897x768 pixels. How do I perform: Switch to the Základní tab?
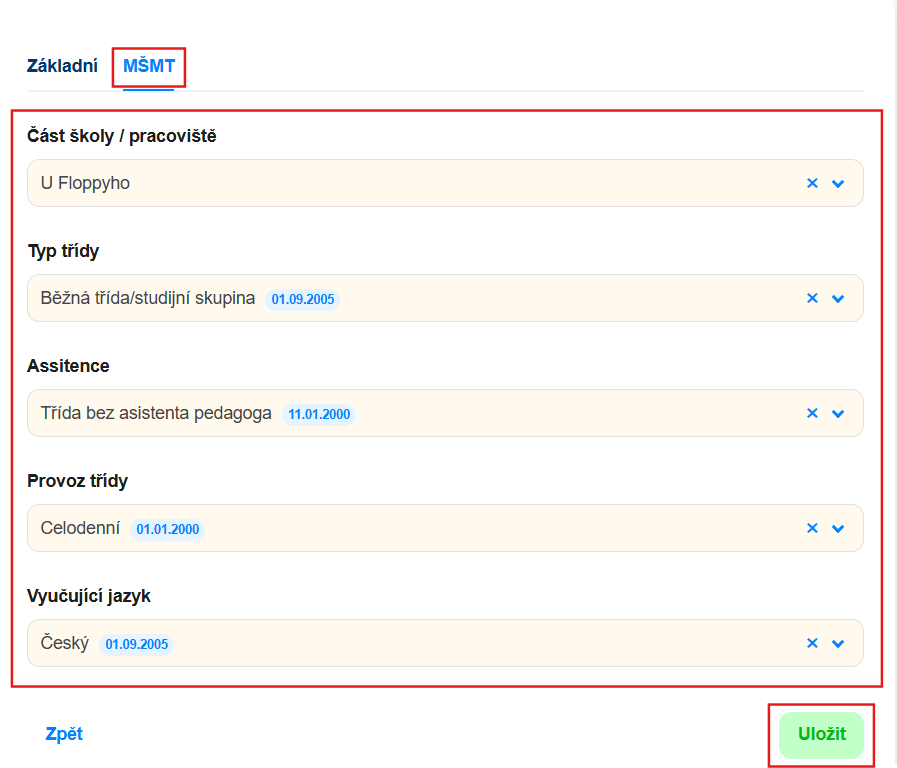point(62,66)
